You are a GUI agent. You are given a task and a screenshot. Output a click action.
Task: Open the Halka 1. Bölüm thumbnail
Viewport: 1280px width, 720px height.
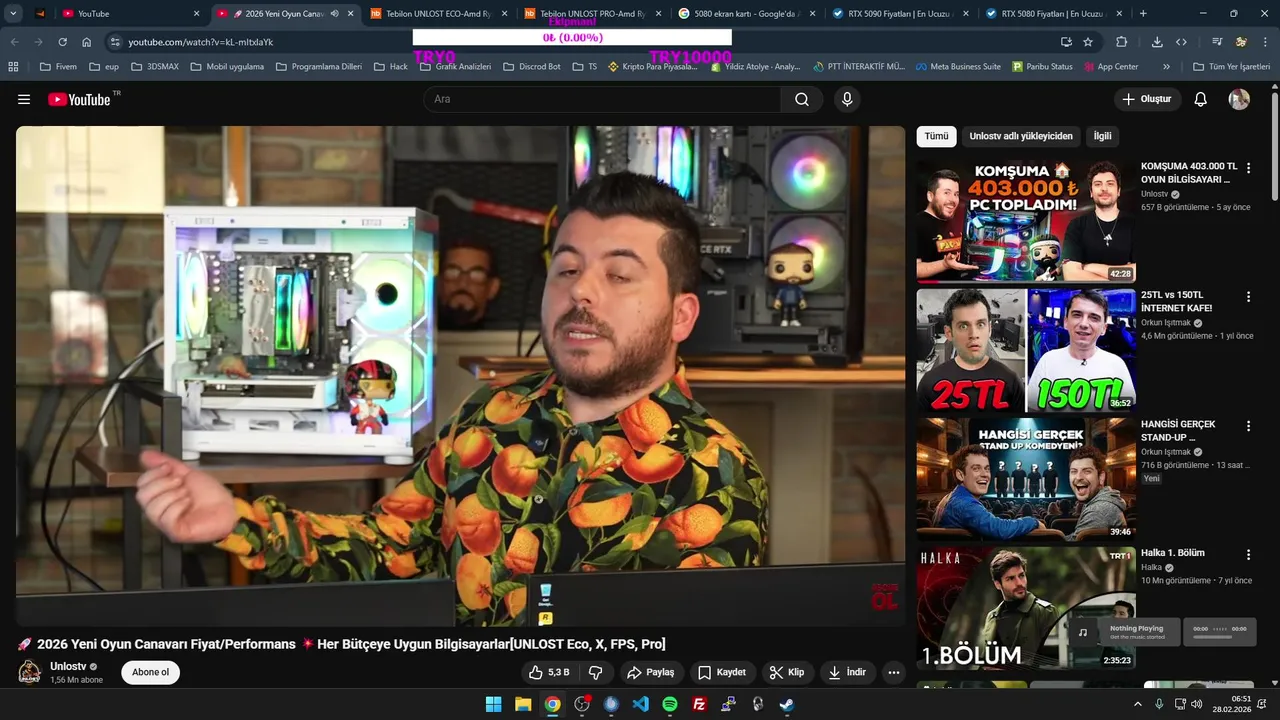pos(1026,608)
